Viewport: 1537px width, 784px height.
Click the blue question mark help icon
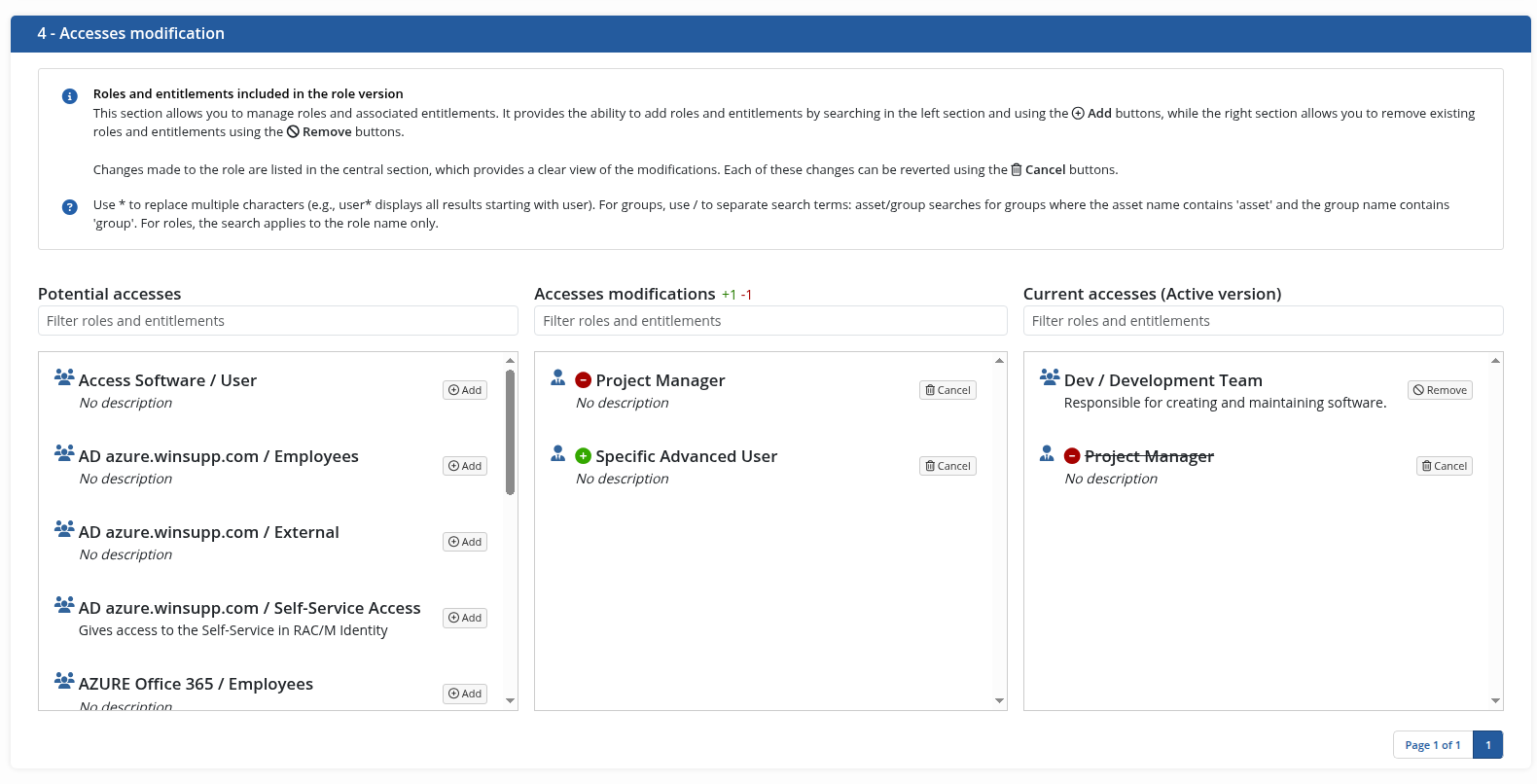pos(70,207)
